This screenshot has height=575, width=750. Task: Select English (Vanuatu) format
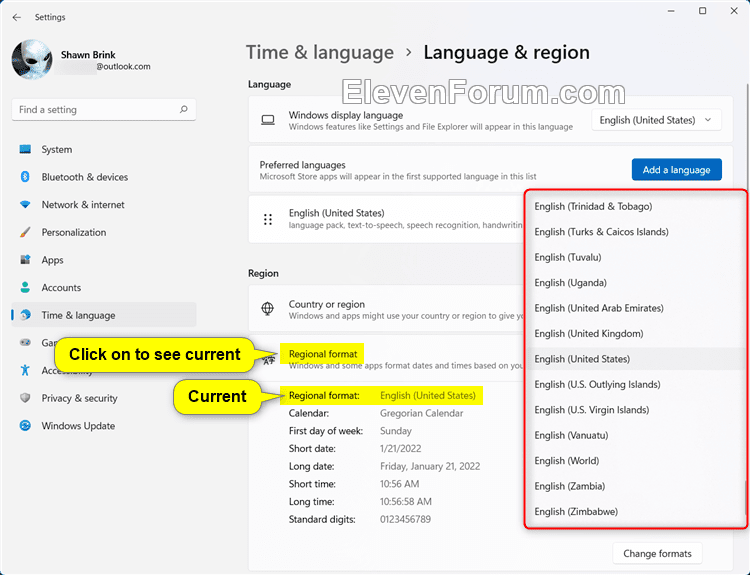tap(635, 435)
